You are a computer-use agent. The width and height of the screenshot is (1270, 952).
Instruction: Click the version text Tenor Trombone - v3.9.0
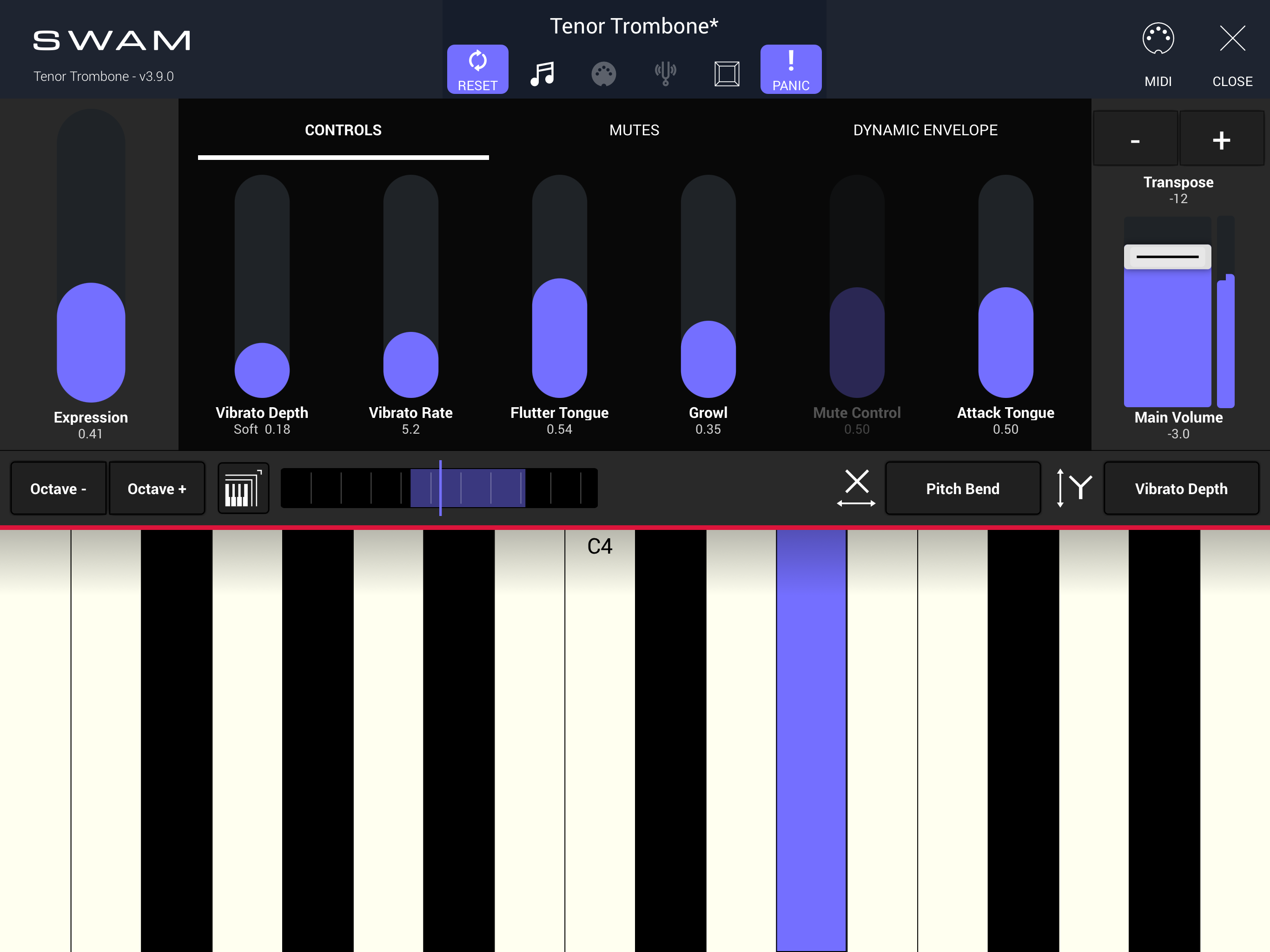pos(103,76)
